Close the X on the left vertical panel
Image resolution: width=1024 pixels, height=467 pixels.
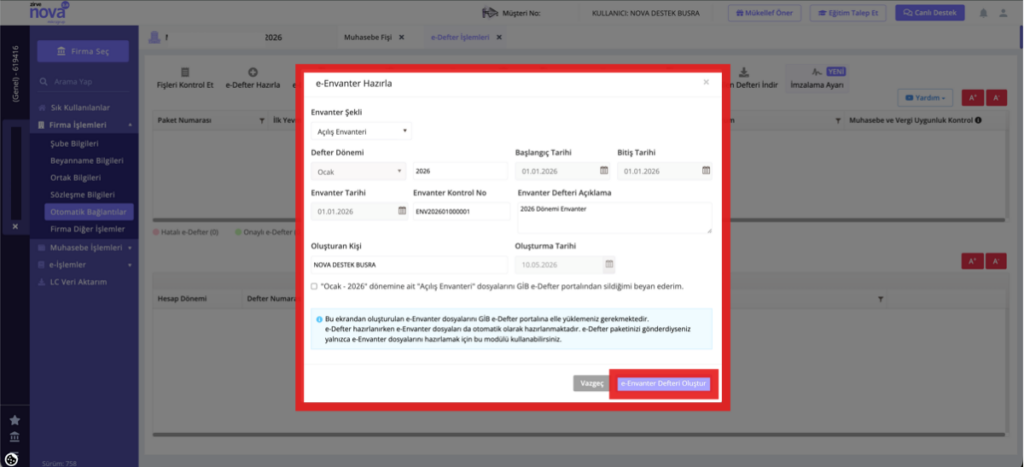[x=15, y=227]
